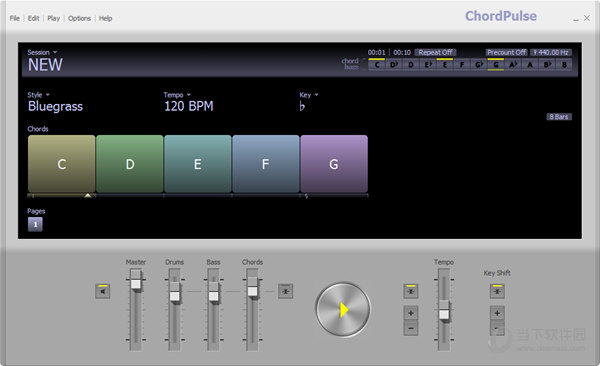Click the G note key in chord strip
Image resolution: width=600 pixels, height=366 pixels.
coord(496,65)
